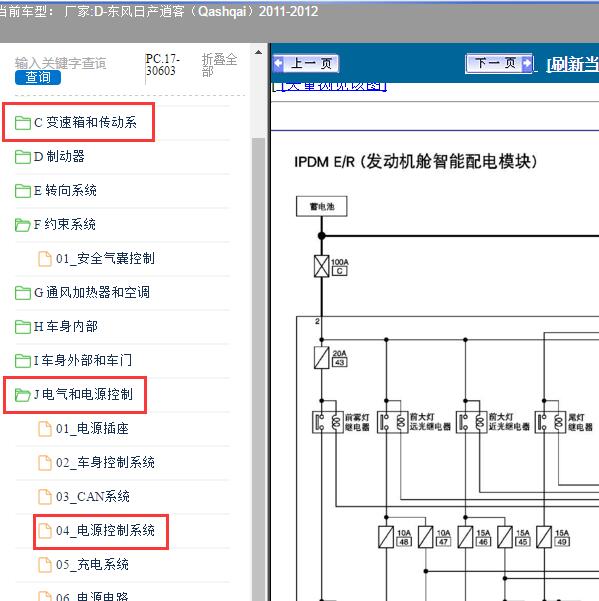Viewport: 599px width, 601px height.
Task: Expand folder C 变速箱和传动系
Action: tap(85, 123)
